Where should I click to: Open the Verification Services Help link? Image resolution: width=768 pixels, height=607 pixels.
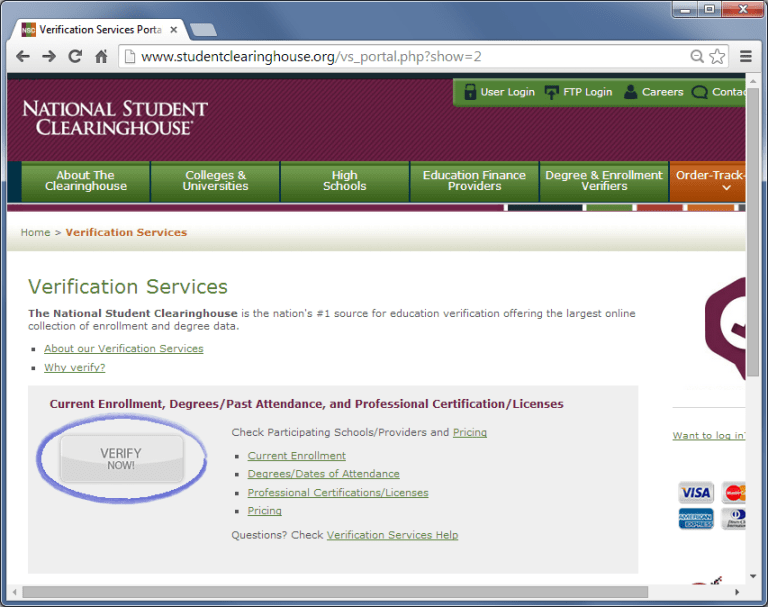coord(392,535)
